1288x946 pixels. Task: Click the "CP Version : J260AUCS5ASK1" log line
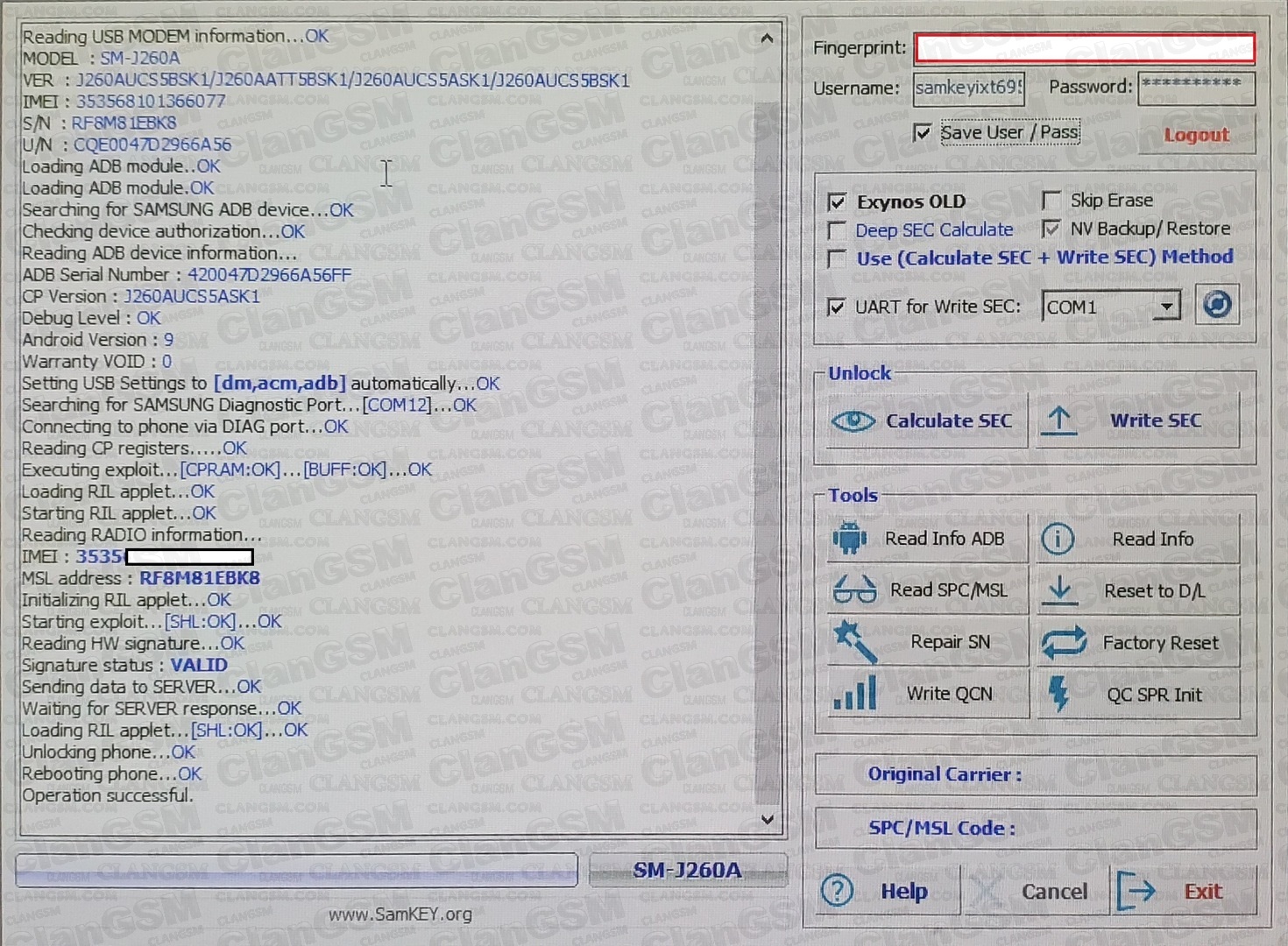coord(141,297)
